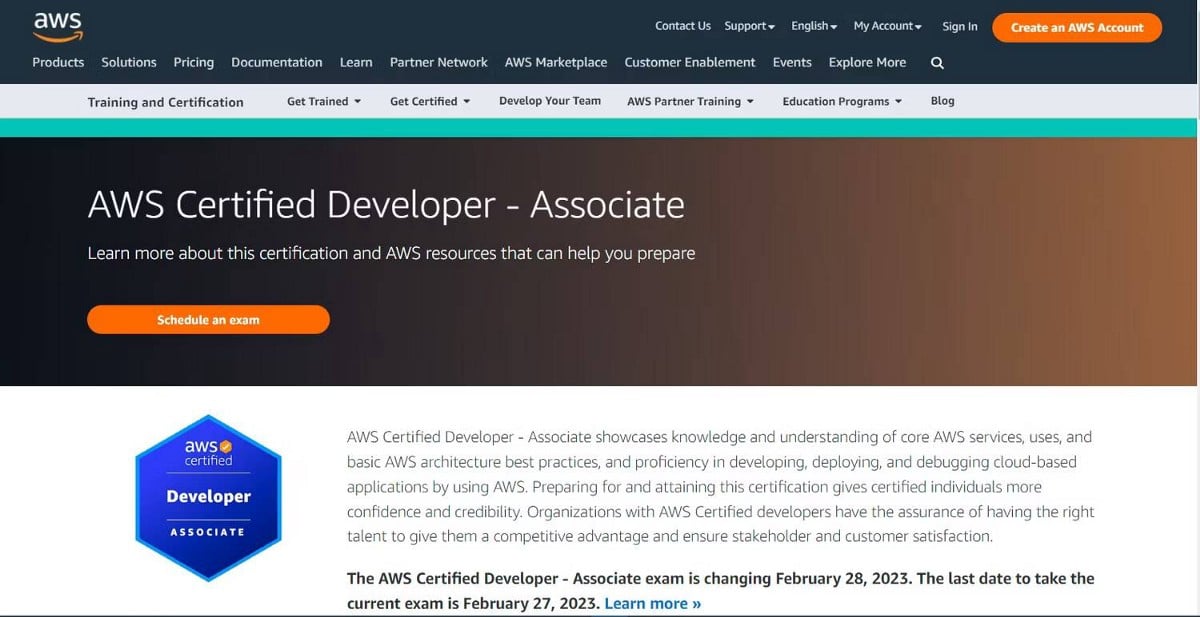Click the AWS logo
Image resolution: width=1200 pixels, height=617 pixels.
coord(57,26)
